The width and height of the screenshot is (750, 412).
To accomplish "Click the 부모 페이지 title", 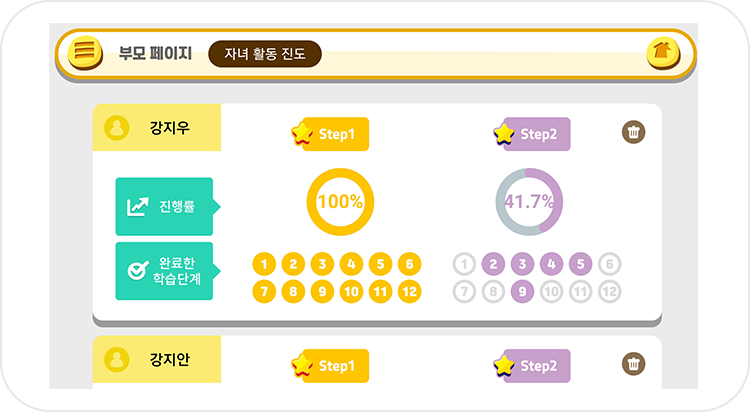I will click(x=155, y=53).
